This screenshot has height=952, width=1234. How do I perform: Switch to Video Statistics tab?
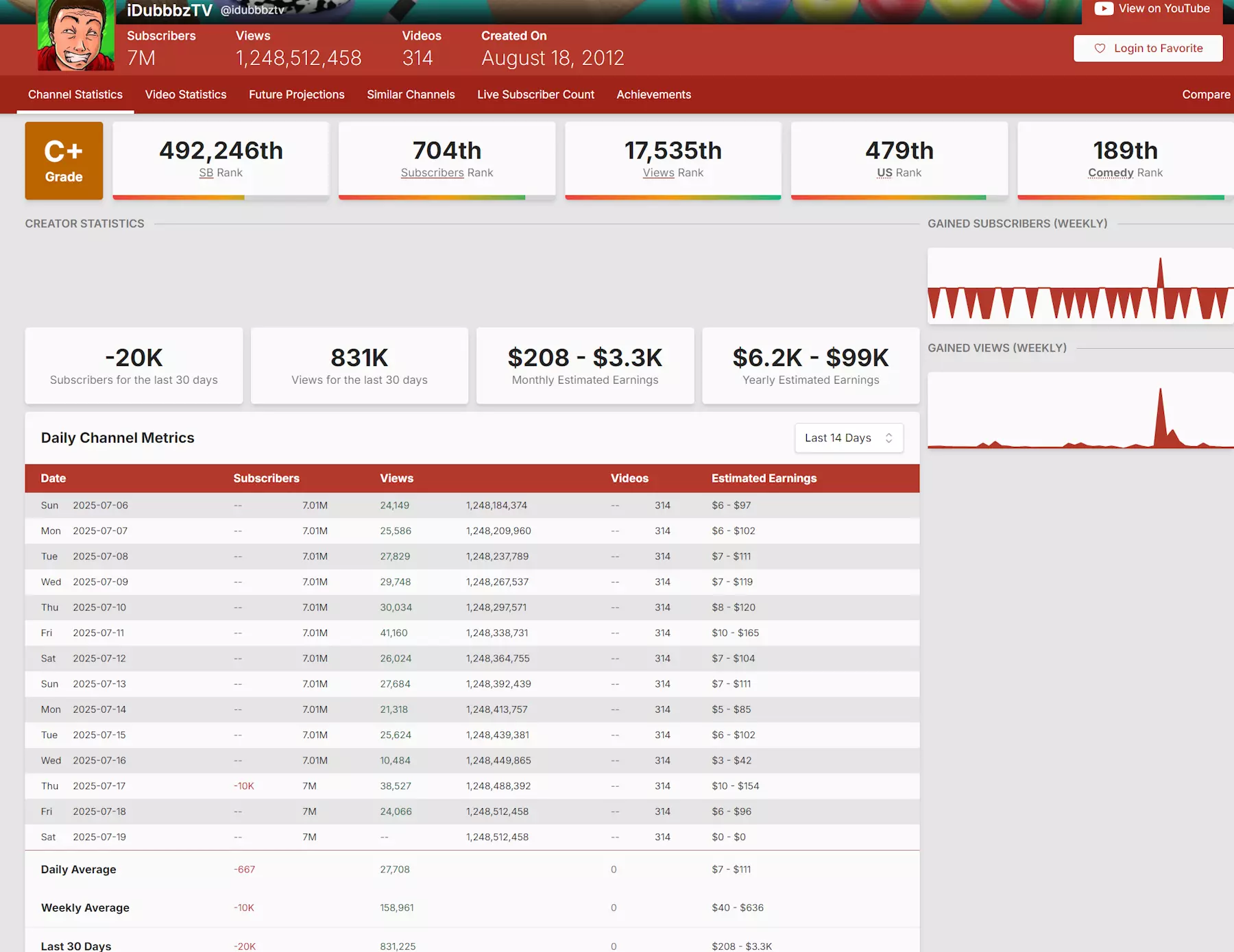coord(186,95)
